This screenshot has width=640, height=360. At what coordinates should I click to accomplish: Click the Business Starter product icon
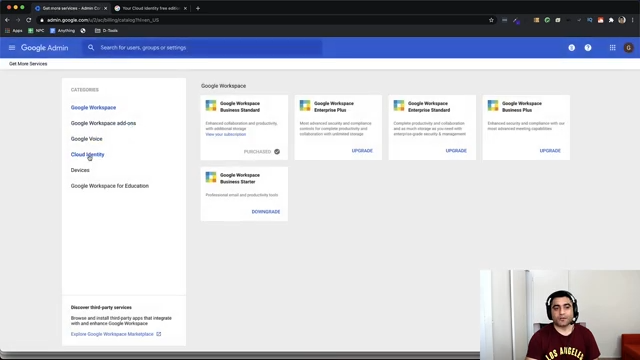(x=211, y=177)
